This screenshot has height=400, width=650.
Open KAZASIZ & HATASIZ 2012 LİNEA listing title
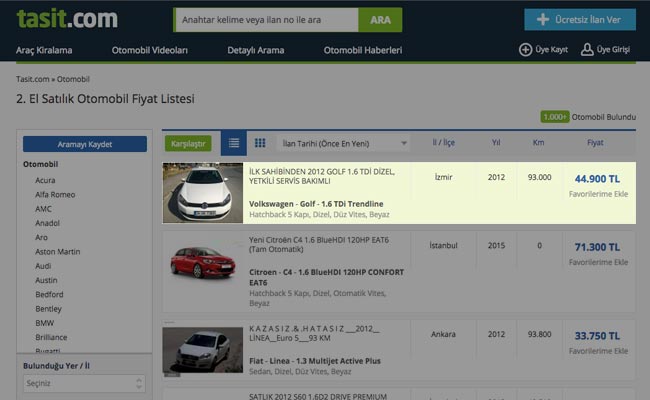coord(314,333)
